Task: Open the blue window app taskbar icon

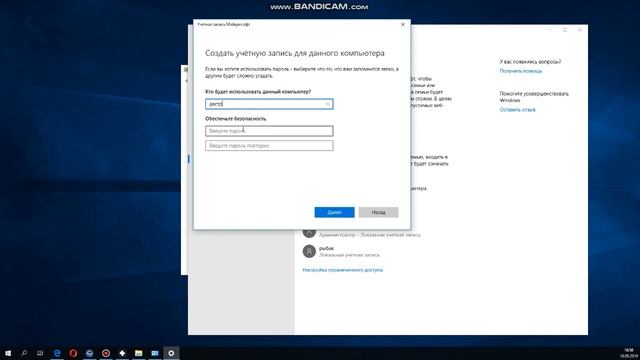Action: click(x=155, y=353)
